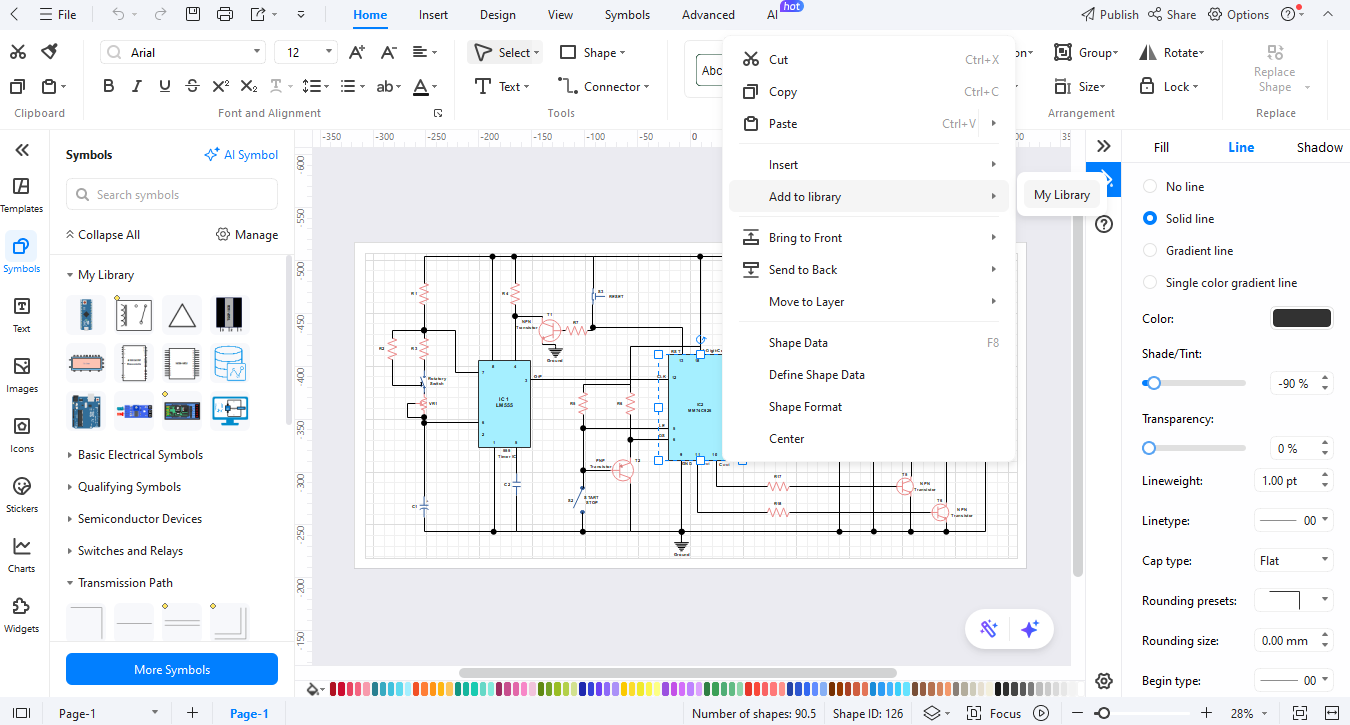Click Share in title bar
This screenshot has width=1350, height=725.
[1172, 15]
